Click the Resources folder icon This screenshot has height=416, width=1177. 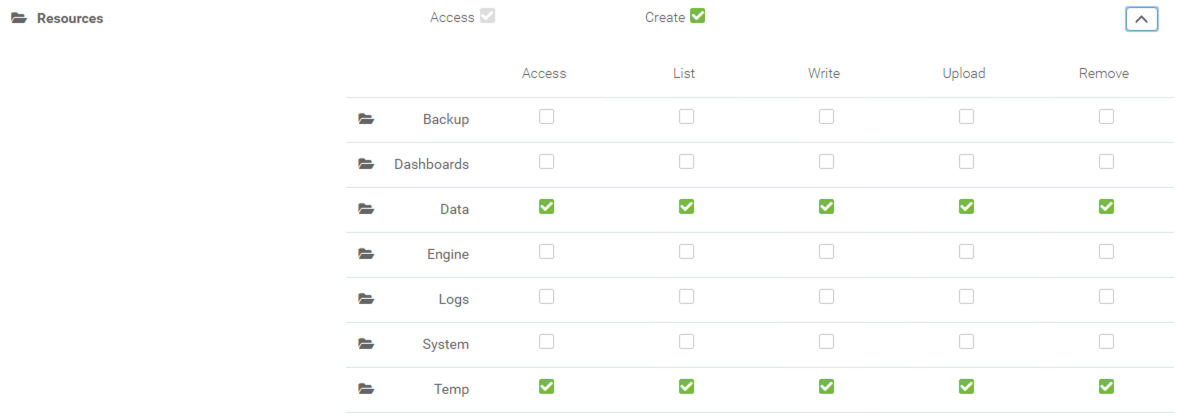point(19,18)
